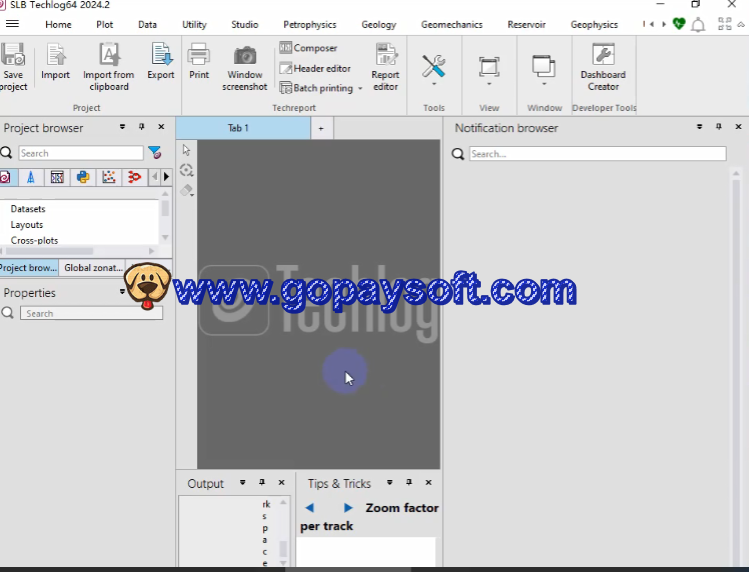
Task: Switch to the Home ribbon tab
Action: pyautogui.click(x=58, y=24)
